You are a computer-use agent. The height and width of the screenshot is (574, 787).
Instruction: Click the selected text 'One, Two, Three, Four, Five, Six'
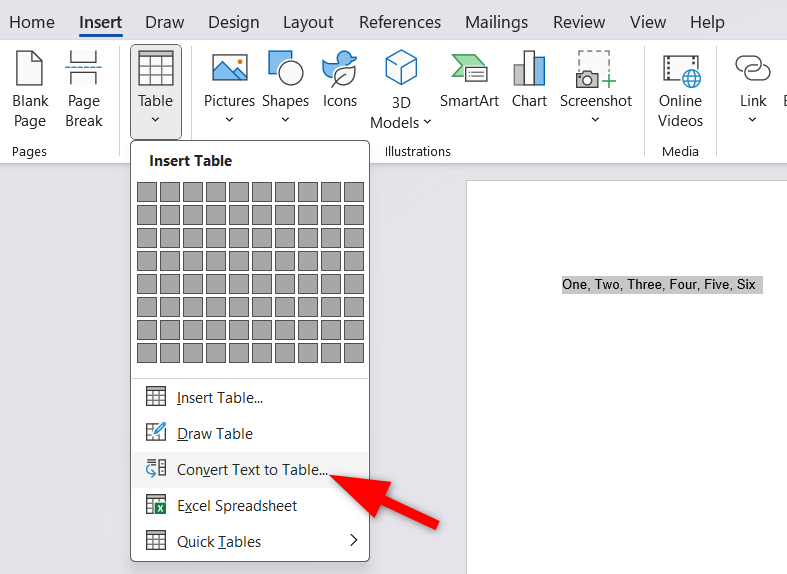tap(659, 284)
